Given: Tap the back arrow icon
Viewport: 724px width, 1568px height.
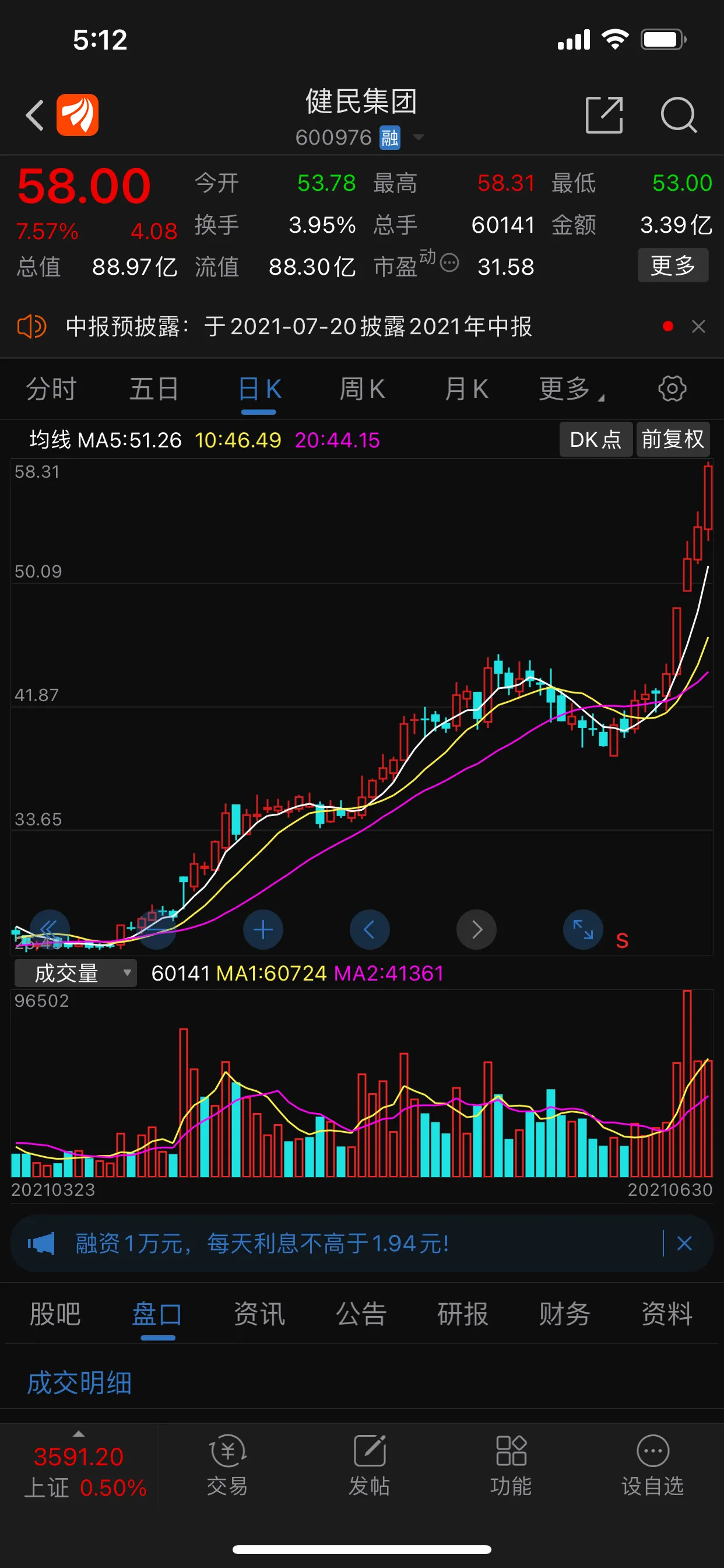Looking at the screenshot, I should click(x=36, y=115).
